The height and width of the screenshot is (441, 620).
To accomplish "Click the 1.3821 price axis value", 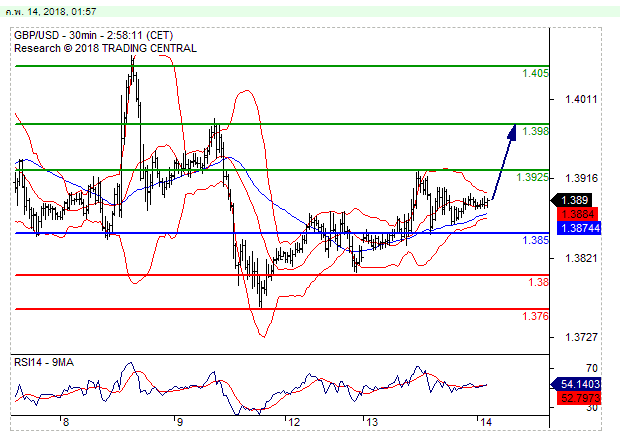I will coord(581,258).
